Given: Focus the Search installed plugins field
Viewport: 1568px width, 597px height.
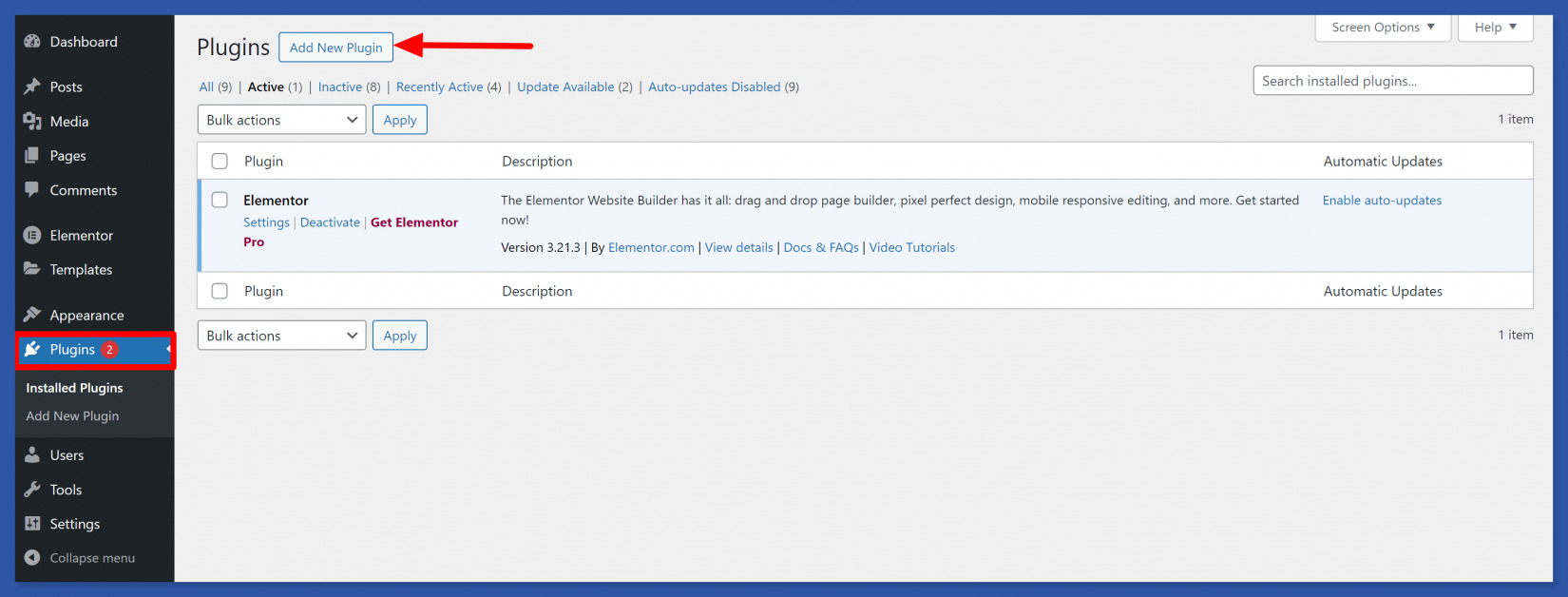Looking at the screenshot, I should 1392,81.
